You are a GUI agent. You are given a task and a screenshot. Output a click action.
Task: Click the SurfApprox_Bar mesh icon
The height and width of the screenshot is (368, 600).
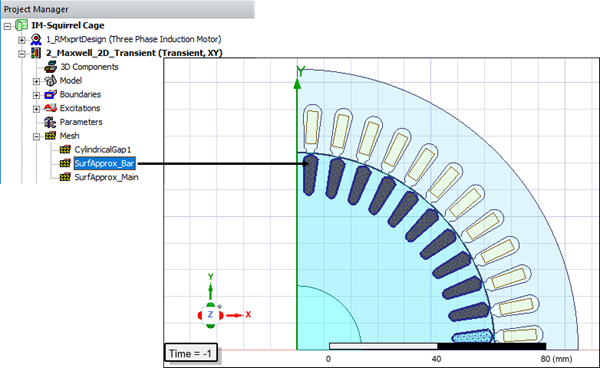click(x=65, y=163)
